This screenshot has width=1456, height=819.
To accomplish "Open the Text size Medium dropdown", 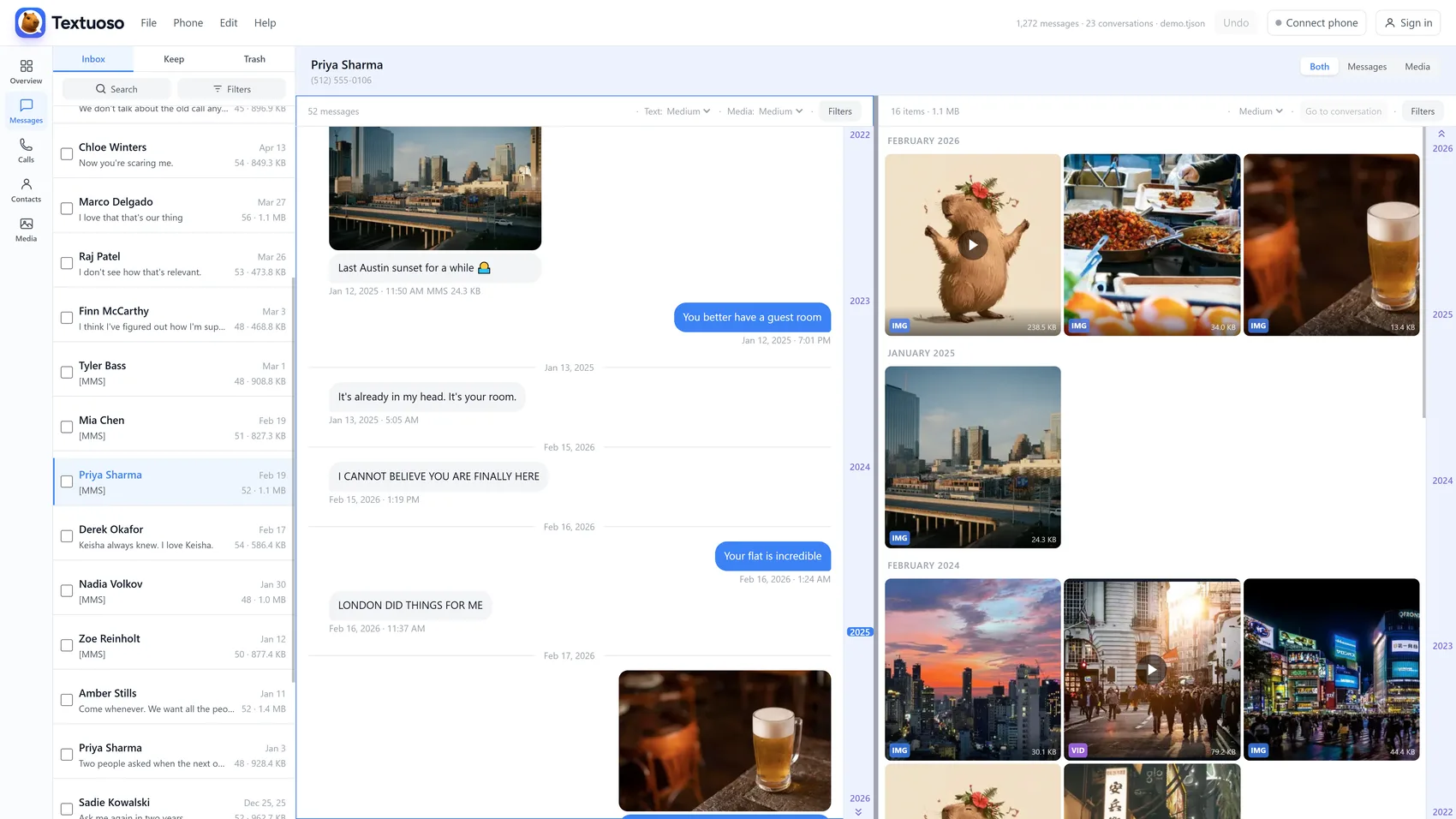I will coord(688,111).
